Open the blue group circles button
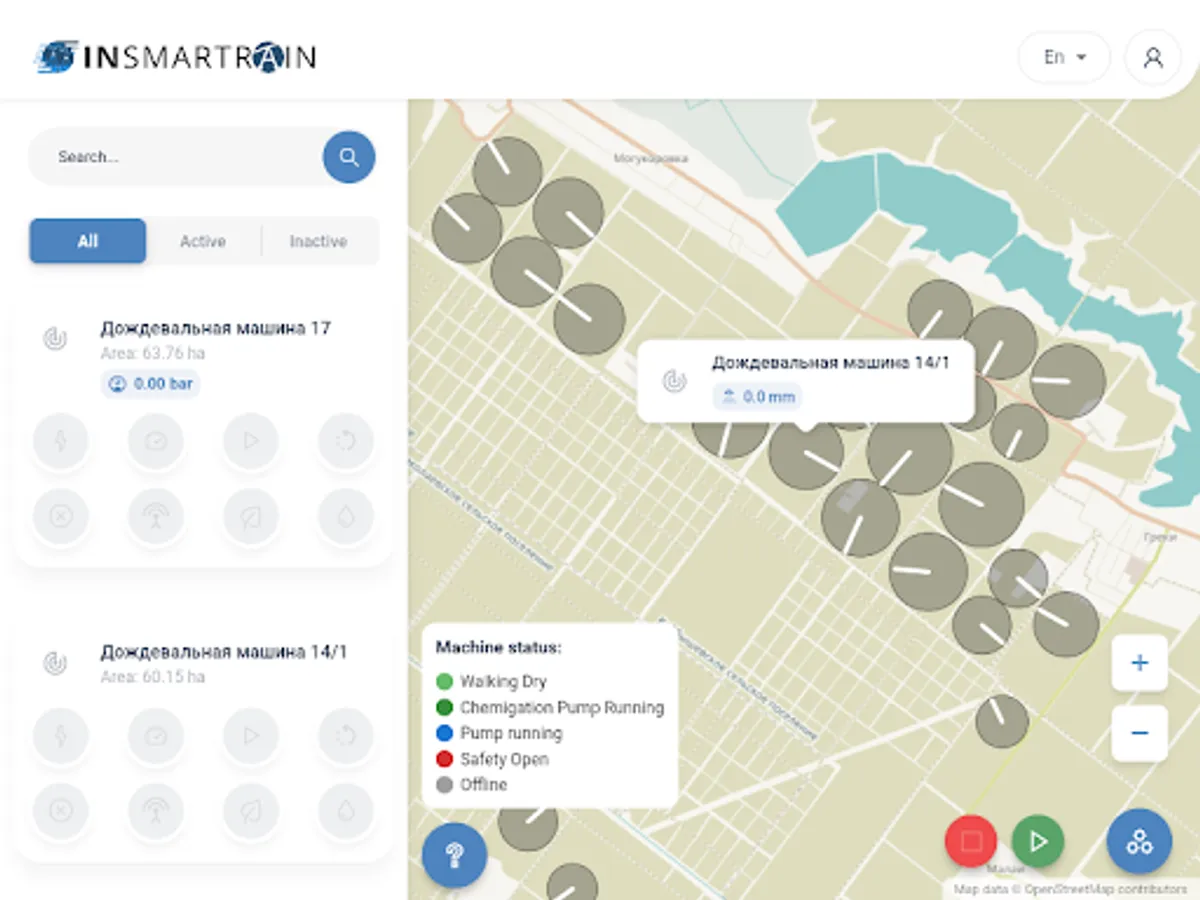1200x900 pixels. point(1140,841)
